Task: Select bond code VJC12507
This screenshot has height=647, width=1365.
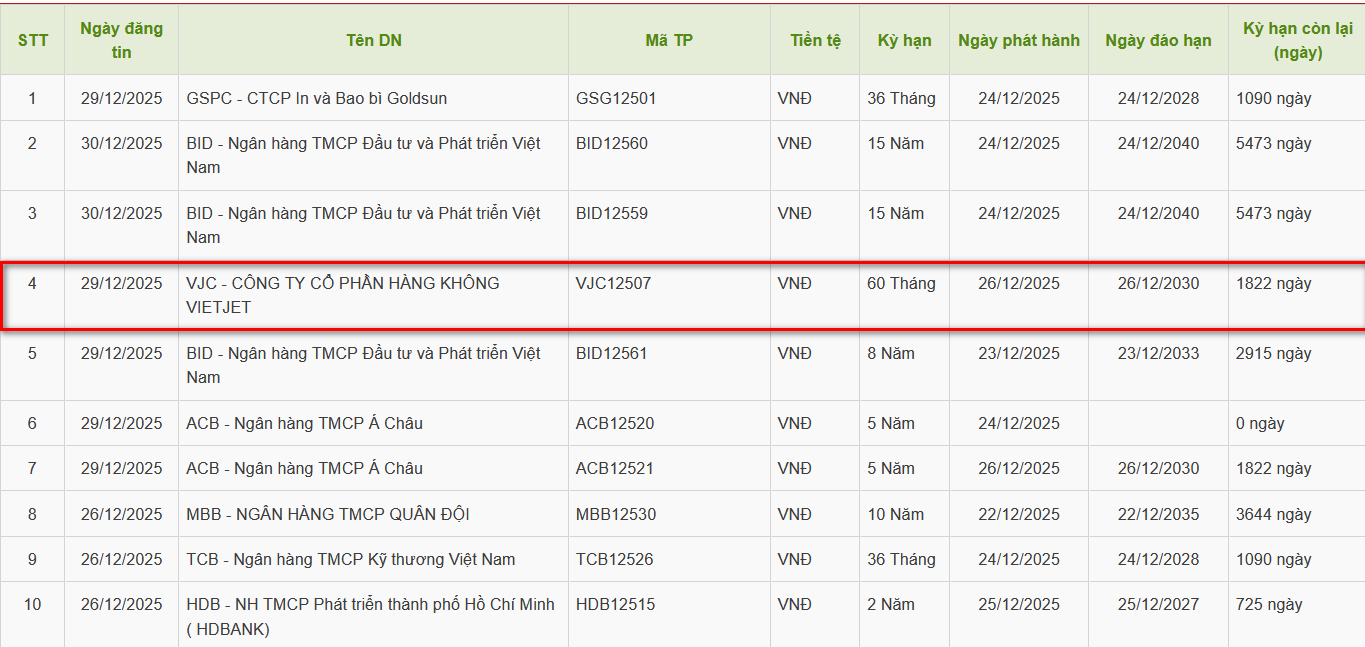Action: tap(613, 283)
